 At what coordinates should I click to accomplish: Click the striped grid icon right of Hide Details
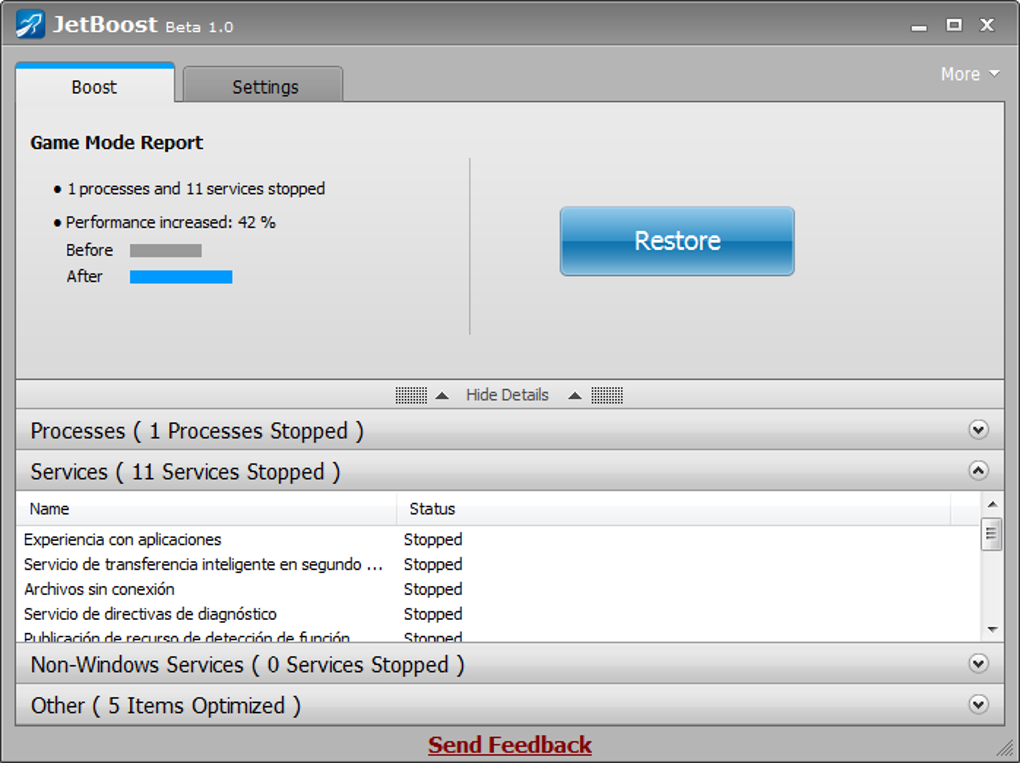pos(607,395)
